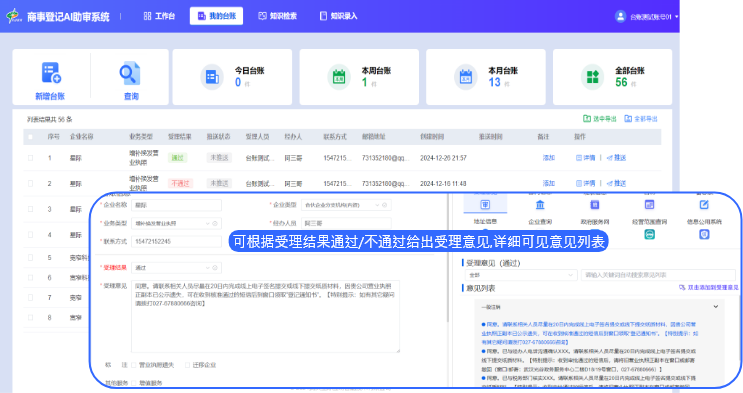This screenshot has width=743, height=393.
Task: Switch to the 知识检索 tab
Action: coord(278,16)
